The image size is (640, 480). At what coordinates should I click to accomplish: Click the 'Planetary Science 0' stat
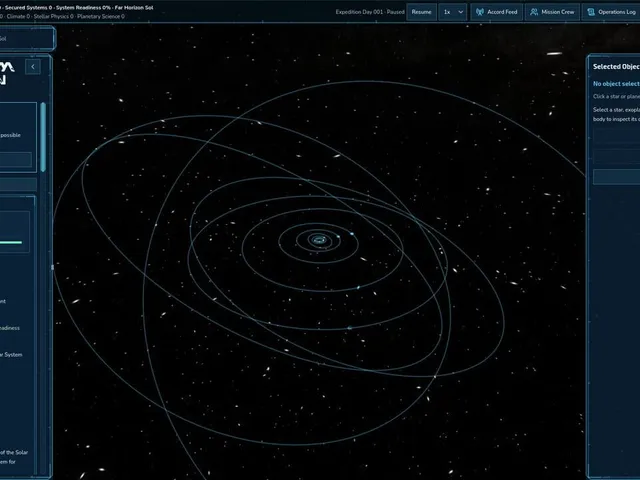[x=101, y=16]
